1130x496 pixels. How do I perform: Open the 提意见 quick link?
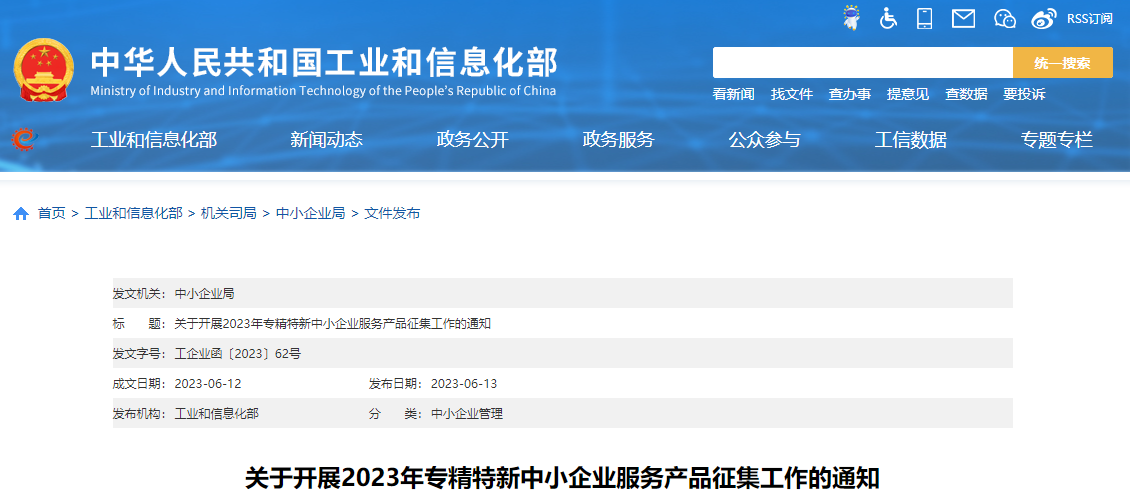[x=908, y=94]
